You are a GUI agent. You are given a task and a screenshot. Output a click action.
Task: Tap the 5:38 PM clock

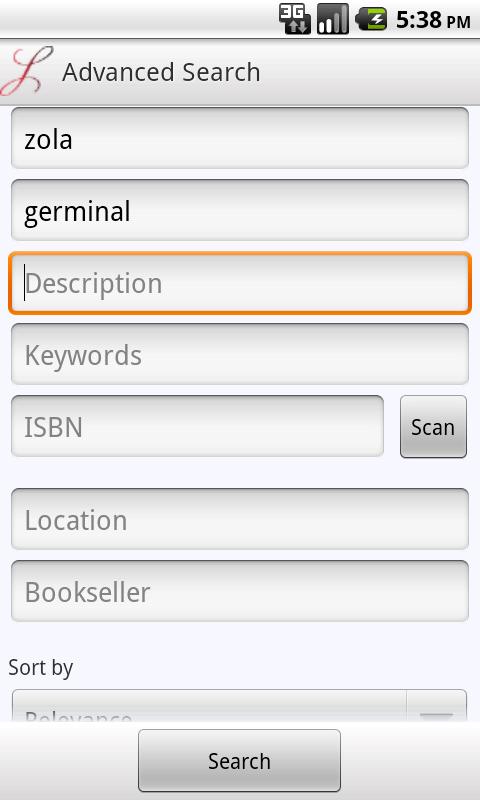[x=433, y=20]
